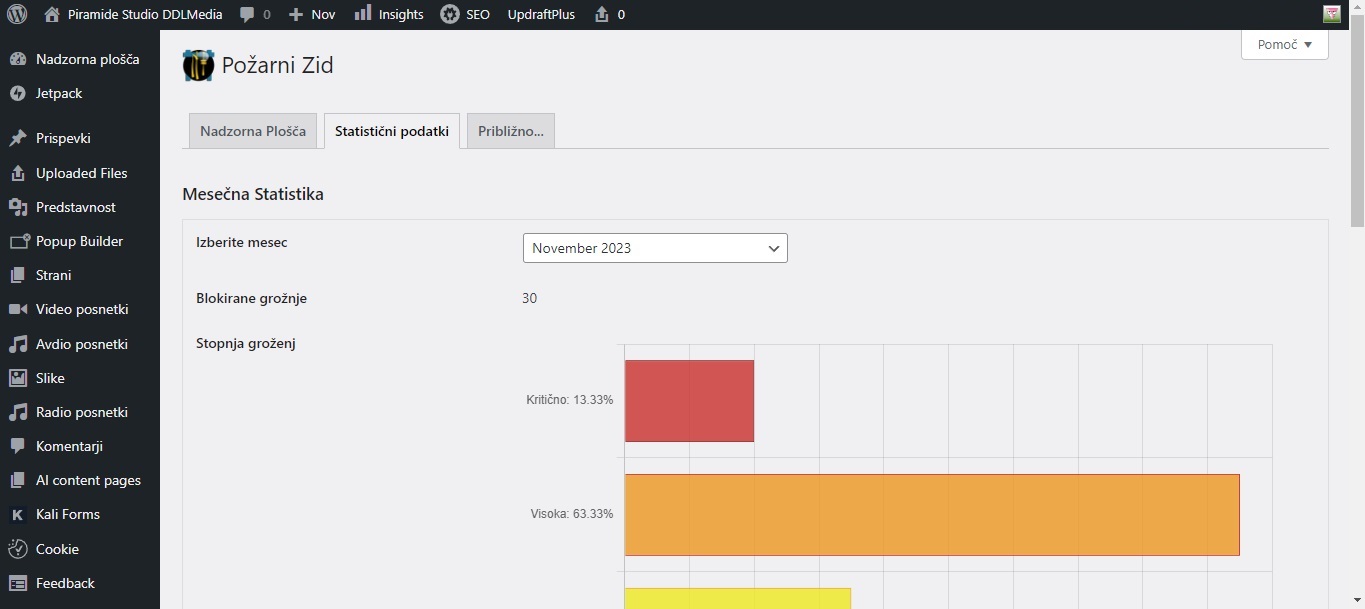Click the Mesečna Statistika heading
1365x609 pixels.
pos(253,194)
